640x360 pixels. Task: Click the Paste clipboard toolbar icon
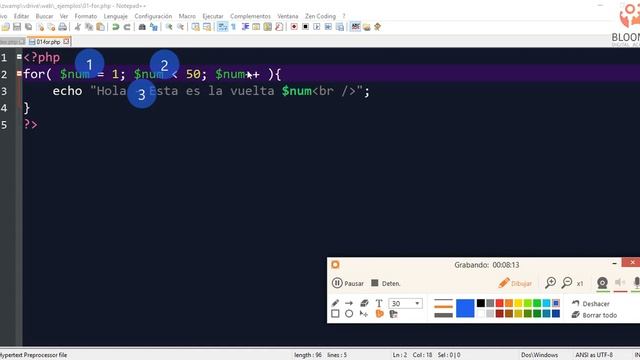tap(100, 27)
